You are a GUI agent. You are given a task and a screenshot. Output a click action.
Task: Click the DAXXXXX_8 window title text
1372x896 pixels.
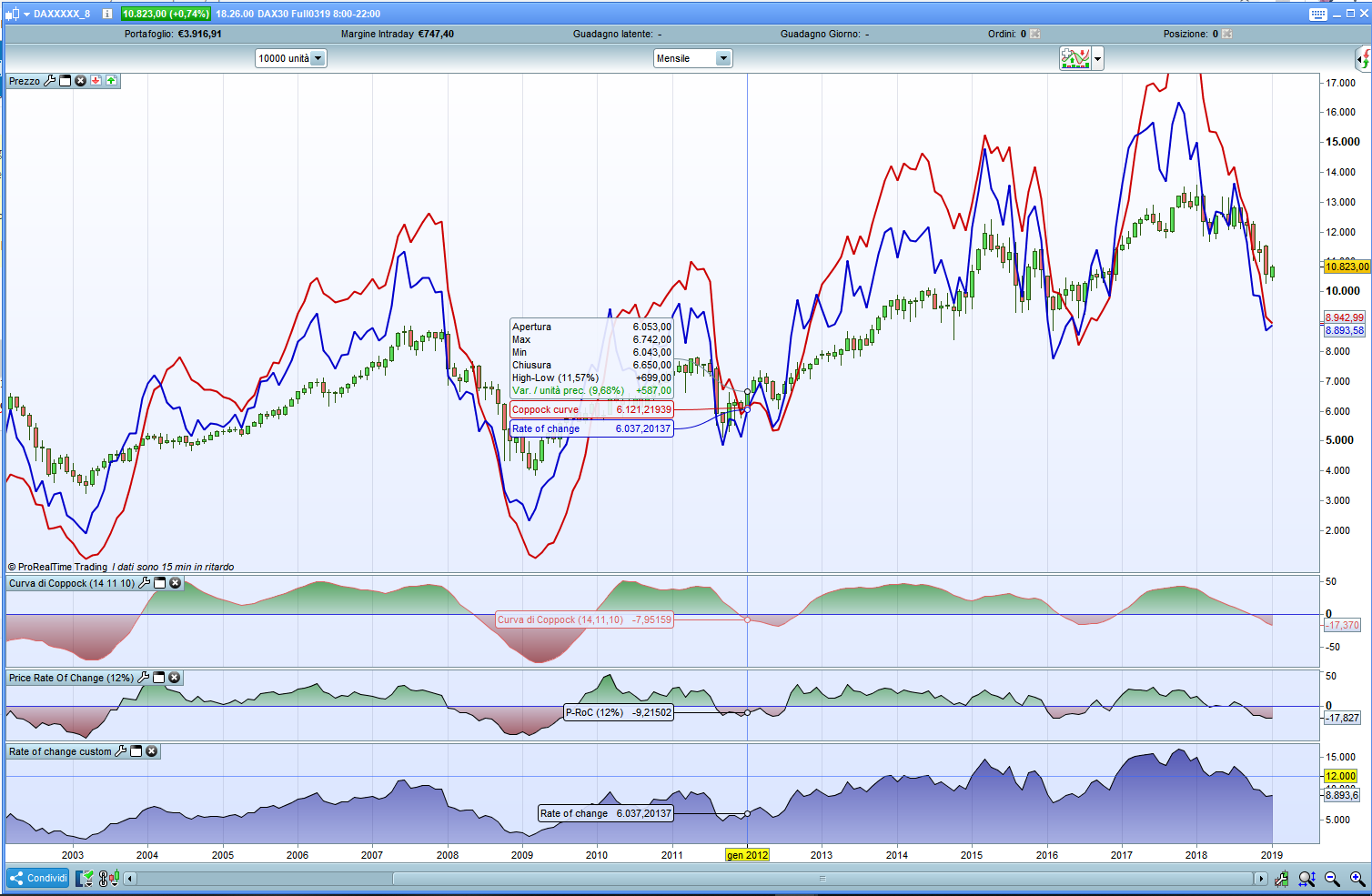point(62,14)
